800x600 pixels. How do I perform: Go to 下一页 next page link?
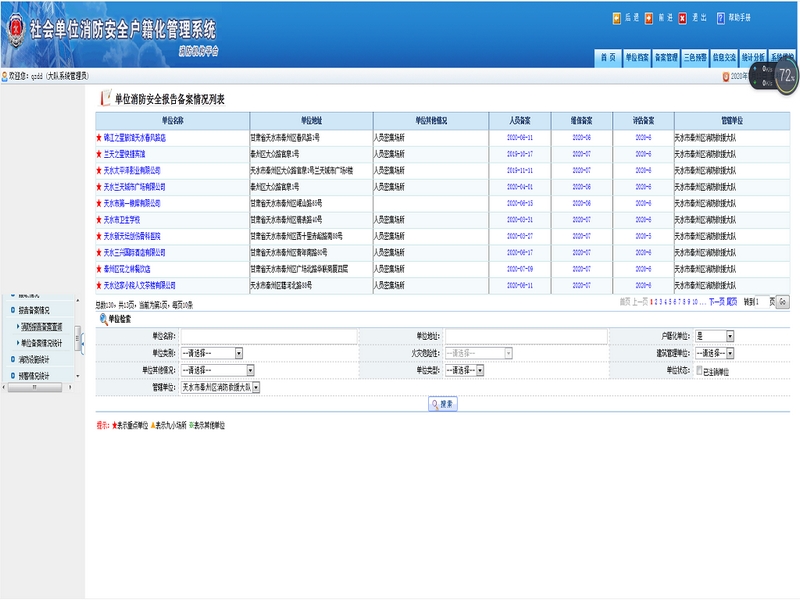point(716,301)
